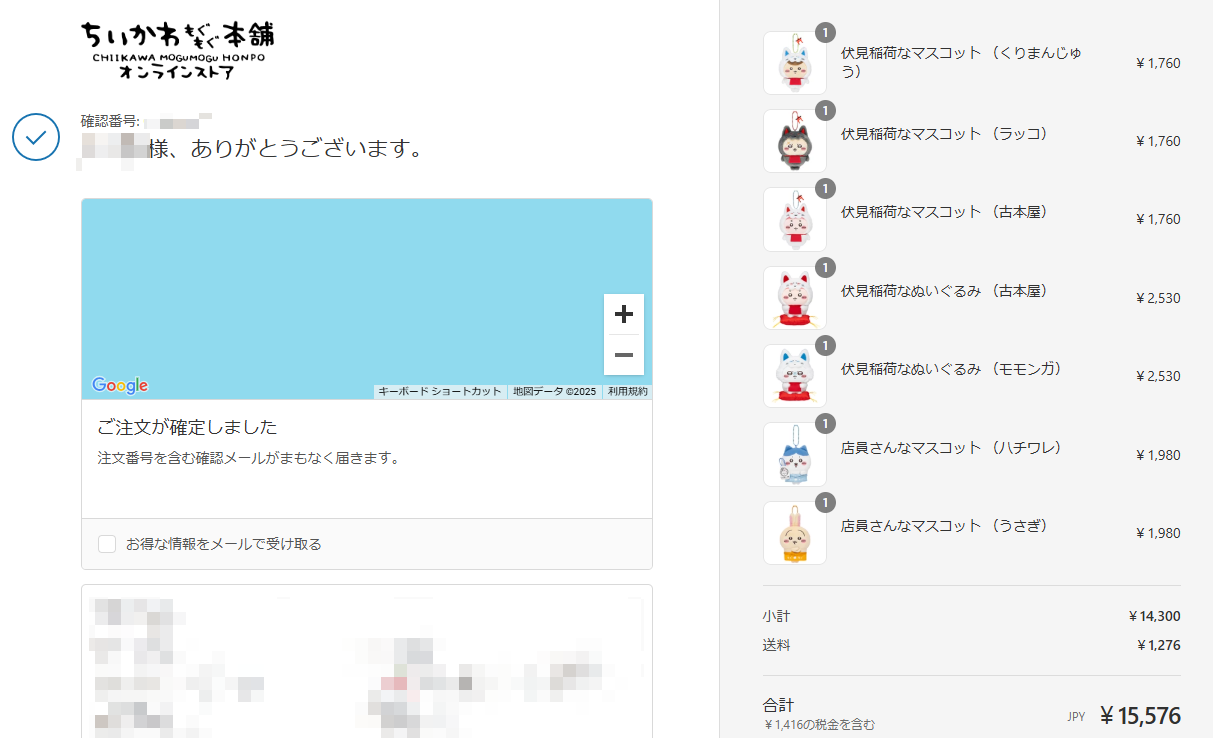Click quantity badge on うさぎ mascot thumbnail
Viewport: 1213px width, 738px height.
[825, 503]
